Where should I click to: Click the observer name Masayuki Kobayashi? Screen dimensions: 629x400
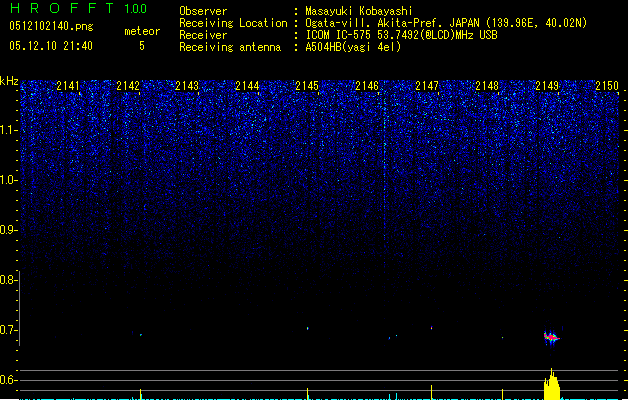pos(359,11)
